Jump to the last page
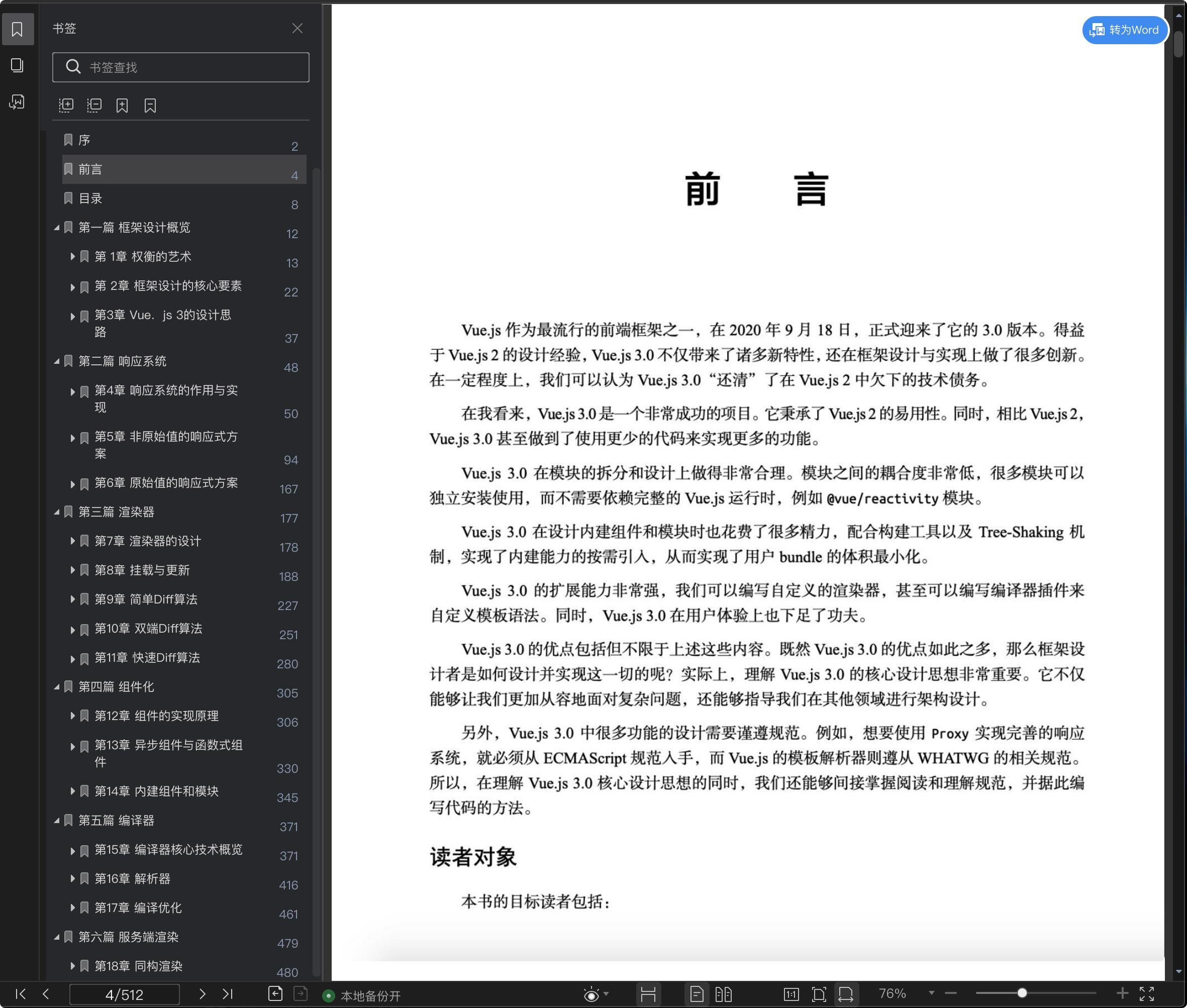This screenshot has height=1008, width=1187. (228, 994)
